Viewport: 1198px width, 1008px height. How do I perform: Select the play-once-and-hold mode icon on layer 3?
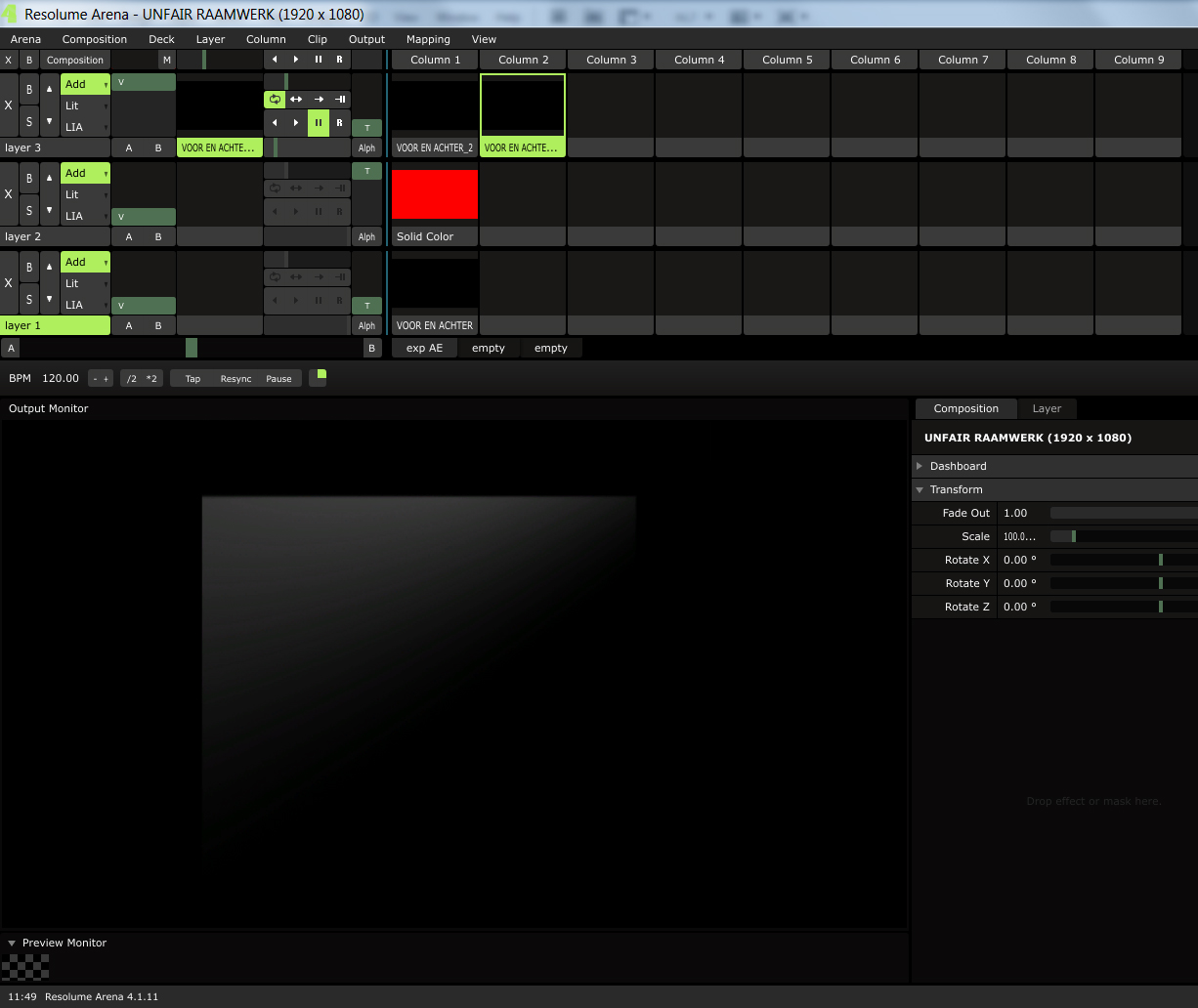pyautogui.click(x=340, y=99)
